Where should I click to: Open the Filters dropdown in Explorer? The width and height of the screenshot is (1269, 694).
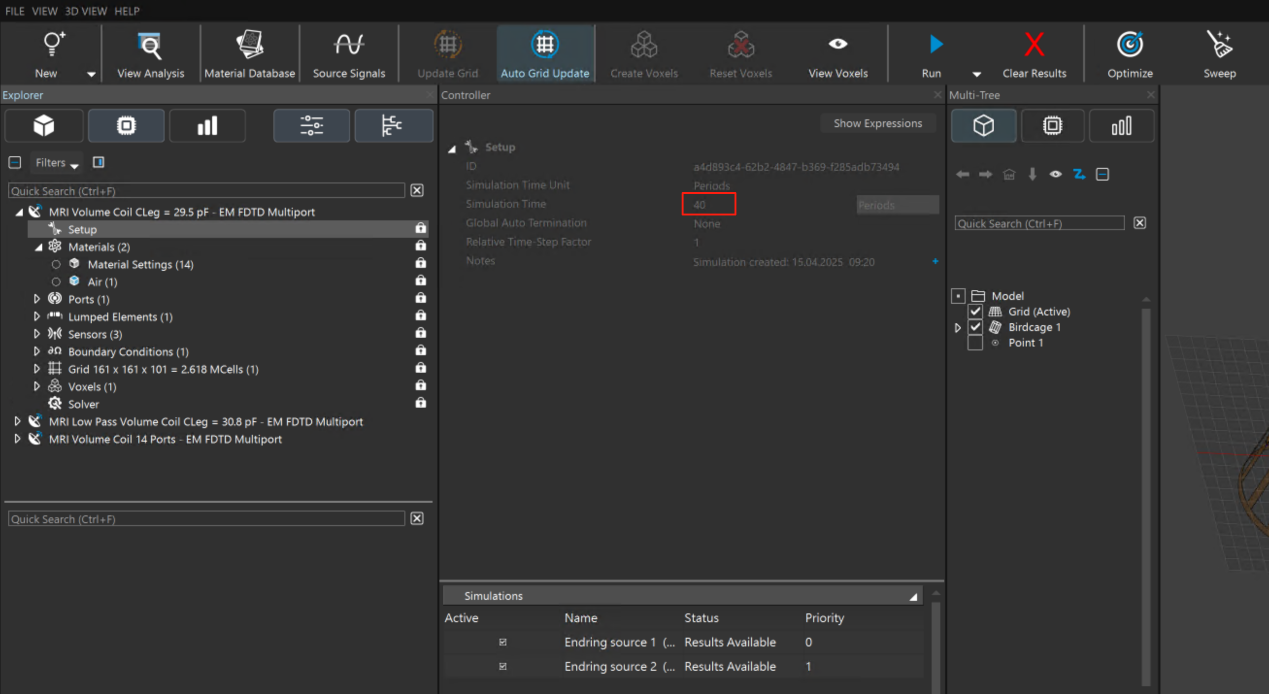(56, 163)
